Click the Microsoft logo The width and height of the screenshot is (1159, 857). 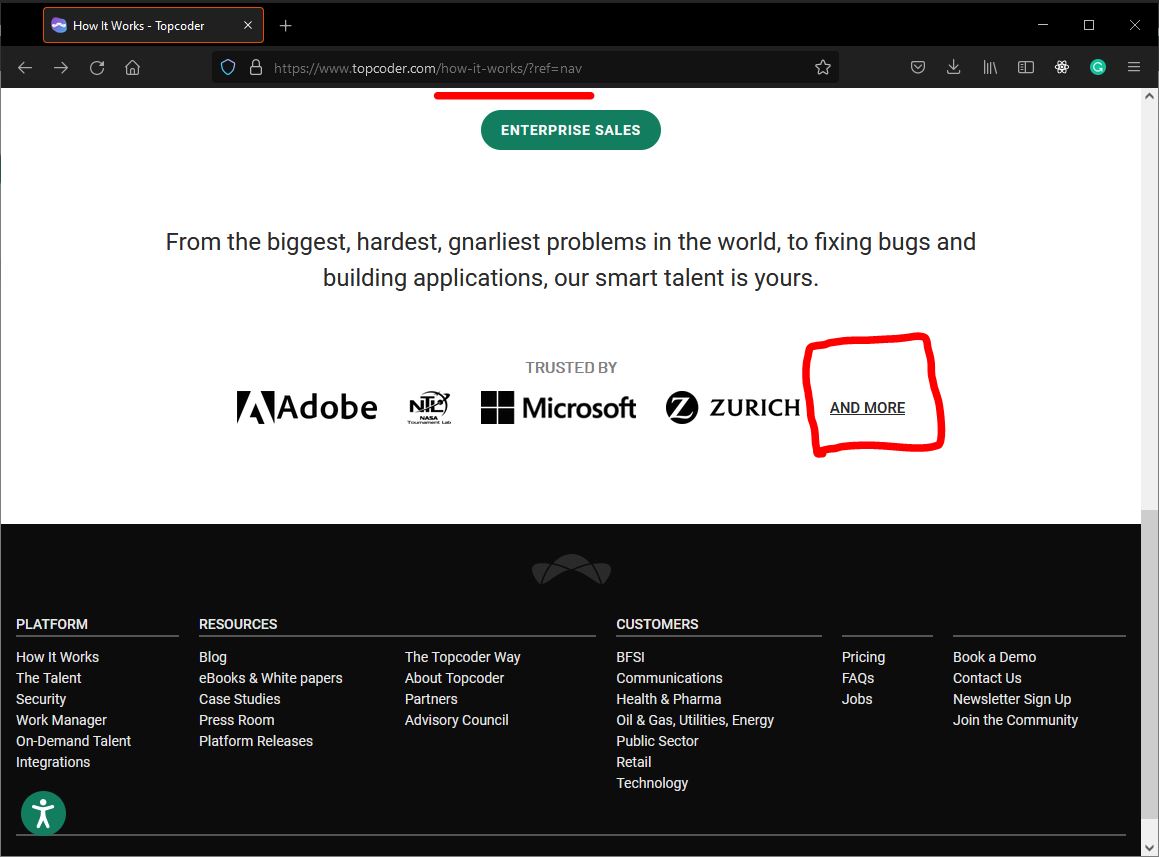coord(558,407)
